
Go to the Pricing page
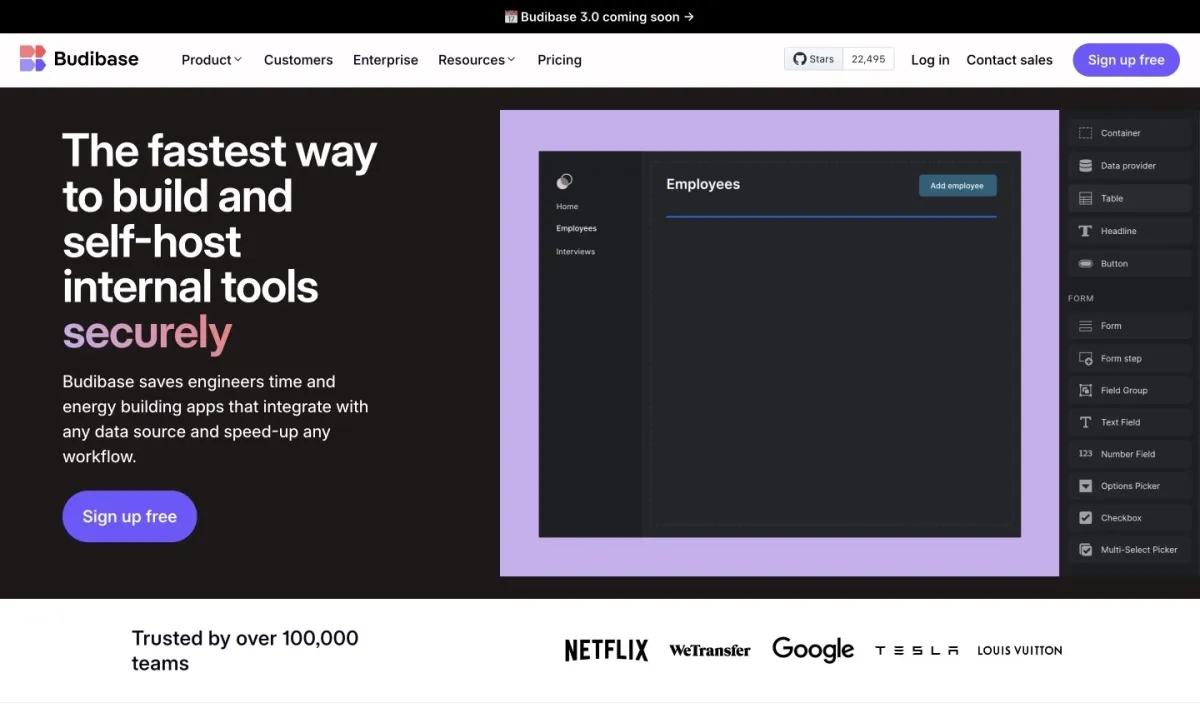559,60
